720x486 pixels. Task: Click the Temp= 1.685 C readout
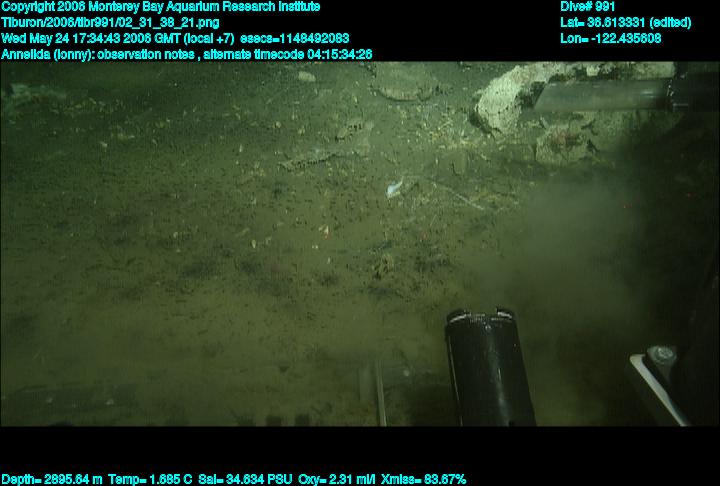point(150,479)
